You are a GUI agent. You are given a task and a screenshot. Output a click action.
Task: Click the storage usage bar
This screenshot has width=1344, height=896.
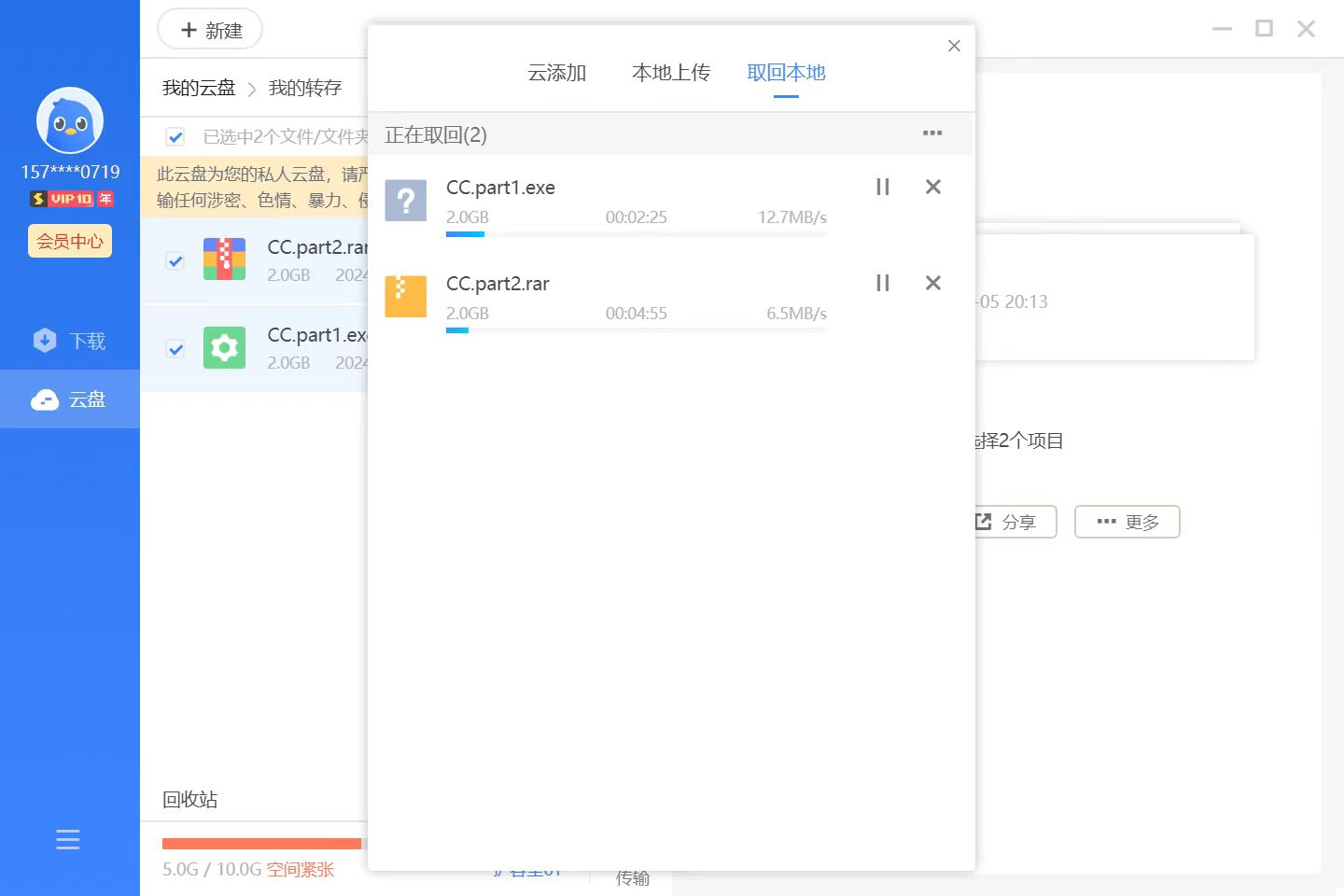point(265,844)
